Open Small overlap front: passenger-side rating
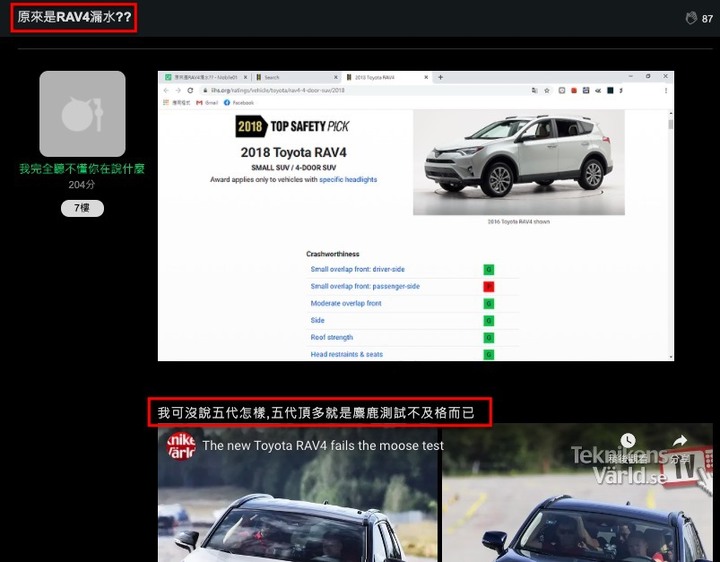The width and height of the screenshot is (720, 562). (365, 286)
